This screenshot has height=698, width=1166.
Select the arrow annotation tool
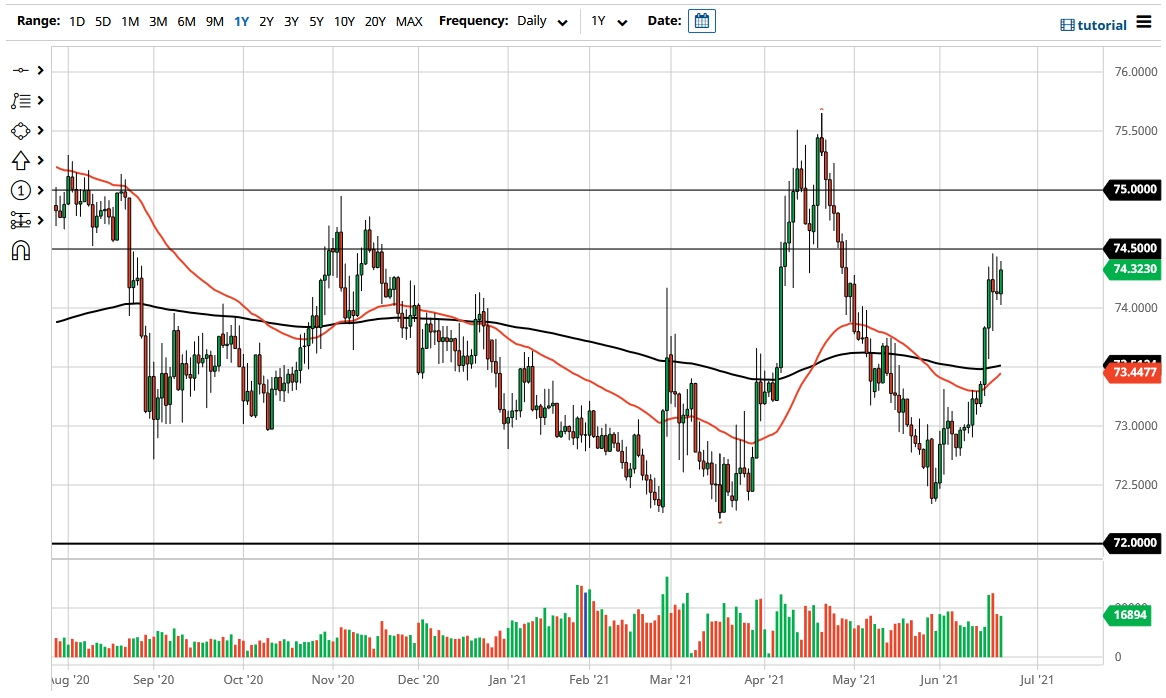pyautogui.click(x=20, y=160)
